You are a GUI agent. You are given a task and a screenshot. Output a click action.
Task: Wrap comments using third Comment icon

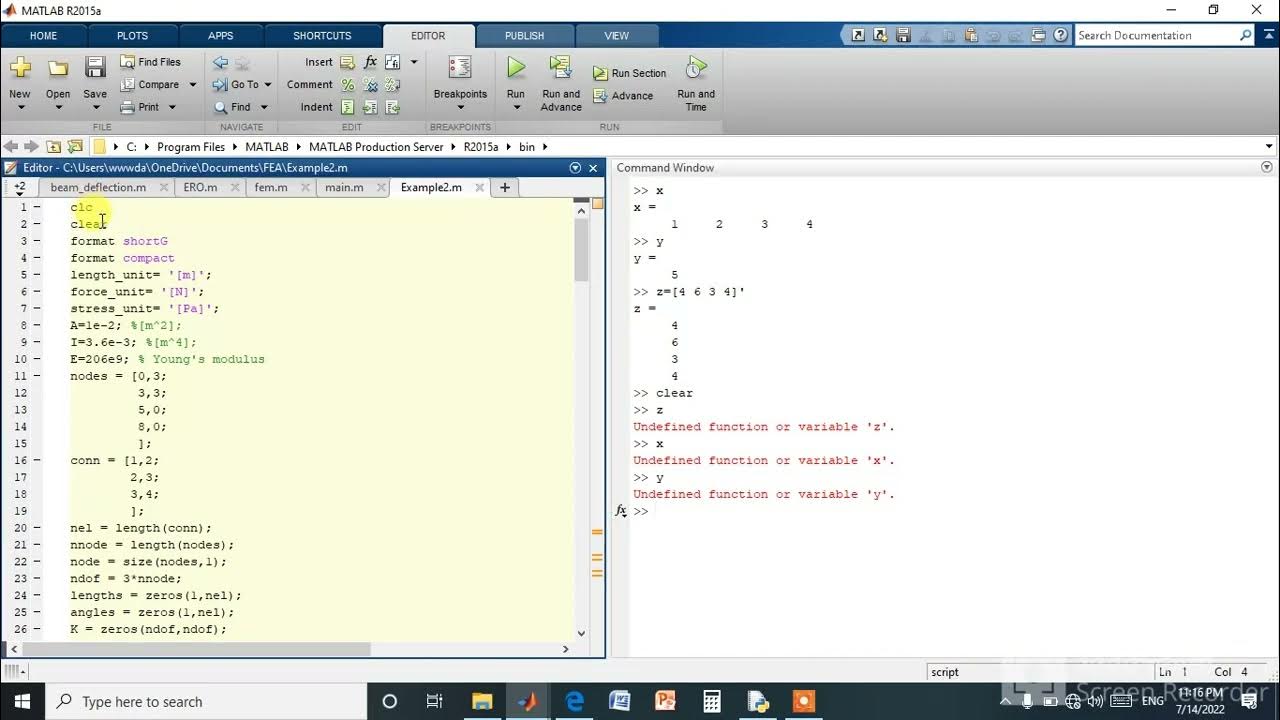click(x=392, y=85)
